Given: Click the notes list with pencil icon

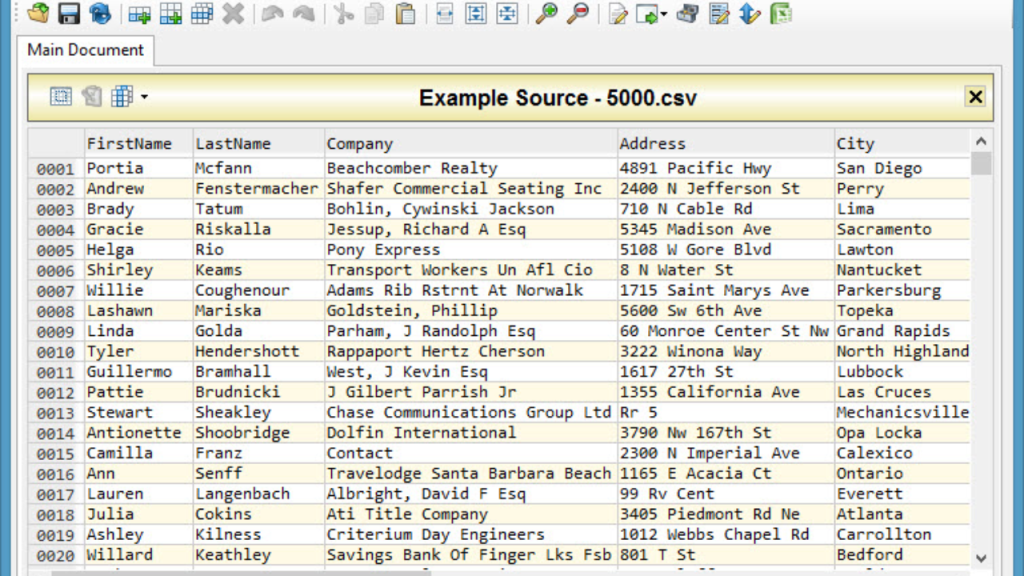Looking at the screenshot, I should (x=719, y=14).
